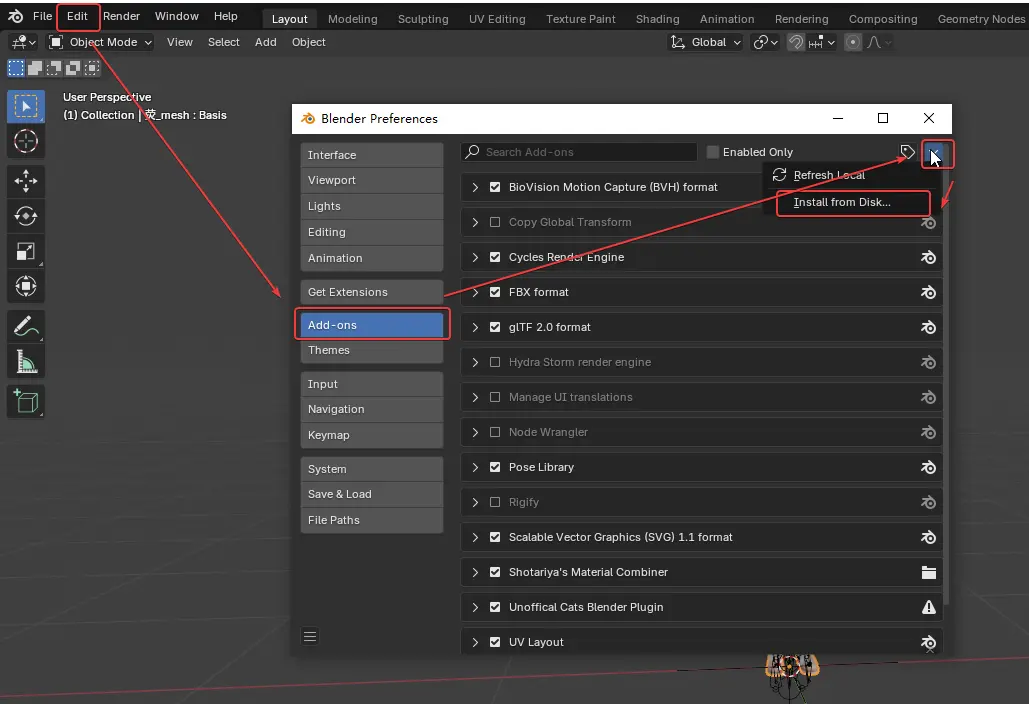1029x704 pixels.
Task: Toggle proportional editing icon
Action: click(852, 43)
